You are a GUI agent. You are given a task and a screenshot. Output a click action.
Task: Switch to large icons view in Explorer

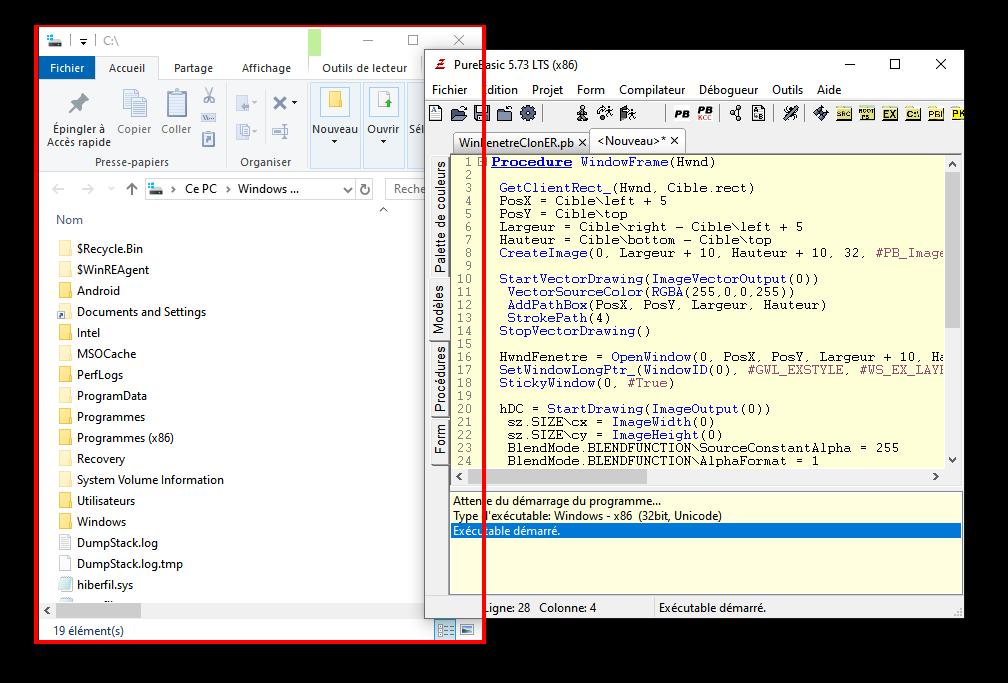click(x=466, y=630)
